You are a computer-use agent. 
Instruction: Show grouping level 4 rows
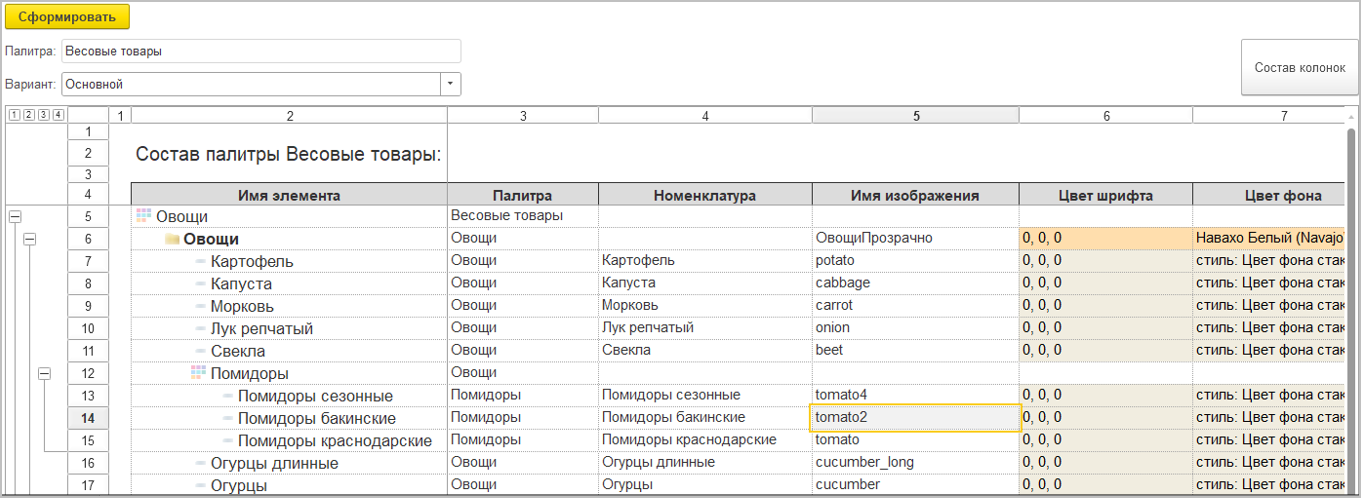(x=58, y=115)
